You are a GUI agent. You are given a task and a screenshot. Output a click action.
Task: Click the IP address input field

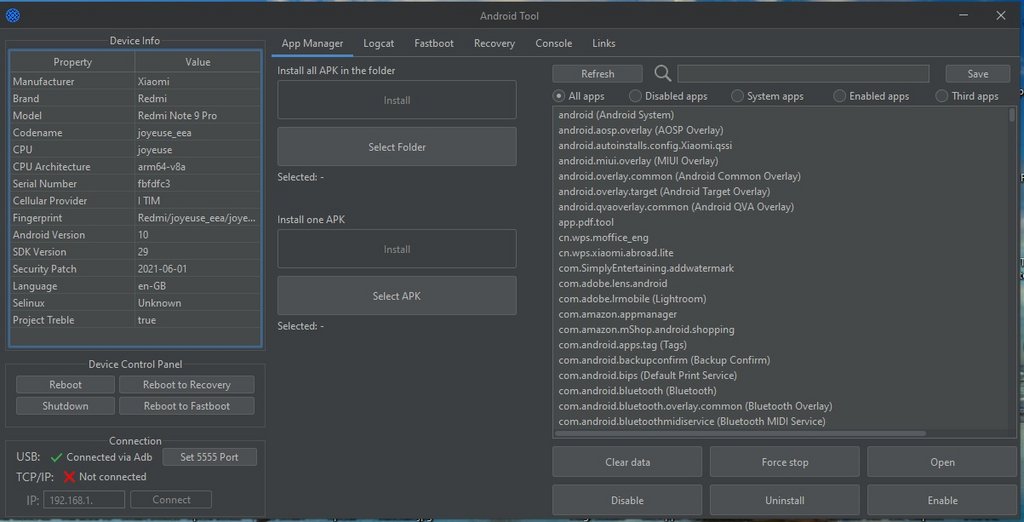pyautogui.click(x=84, y=500)
